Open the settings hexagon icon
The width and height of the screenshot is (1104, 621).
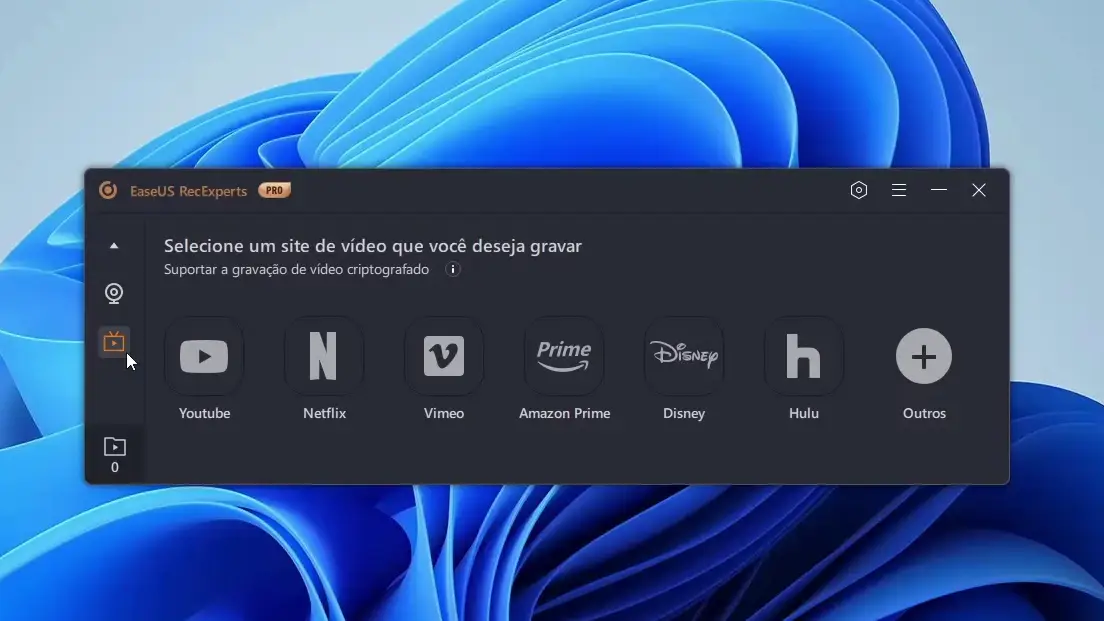(859, 190)
